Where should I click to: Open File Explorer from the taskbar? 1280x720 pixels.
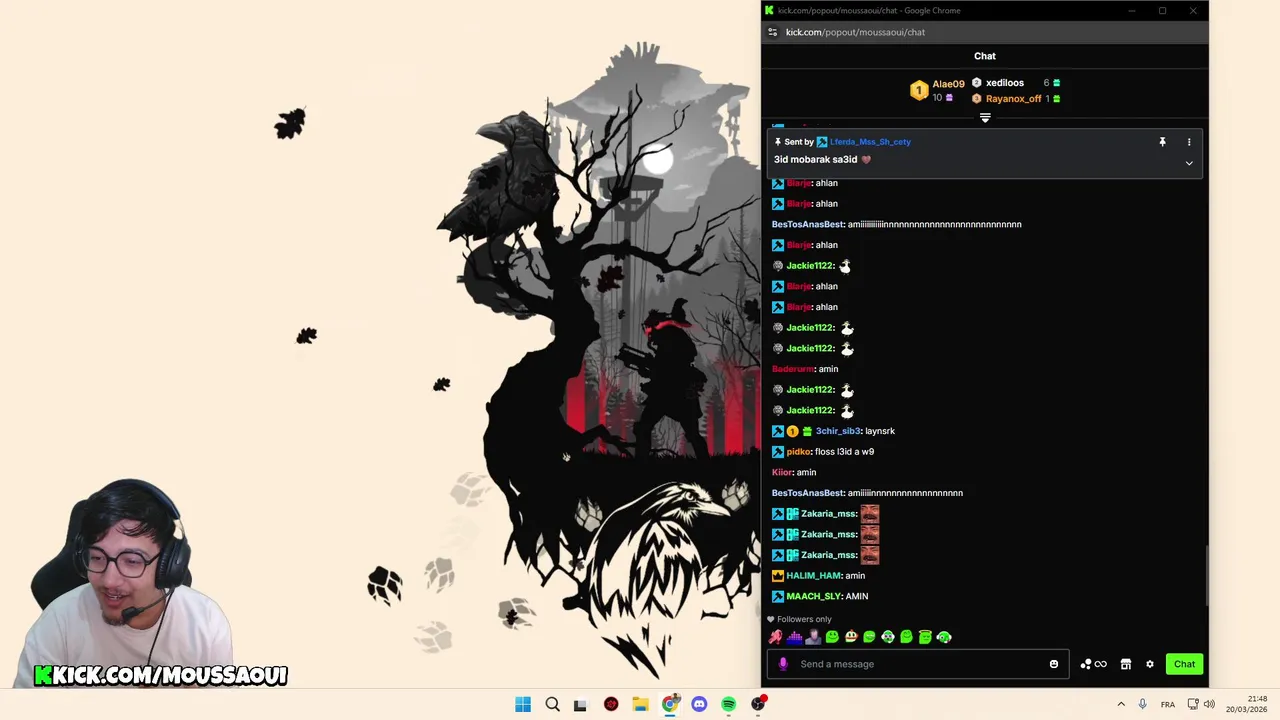click(640, 704)
